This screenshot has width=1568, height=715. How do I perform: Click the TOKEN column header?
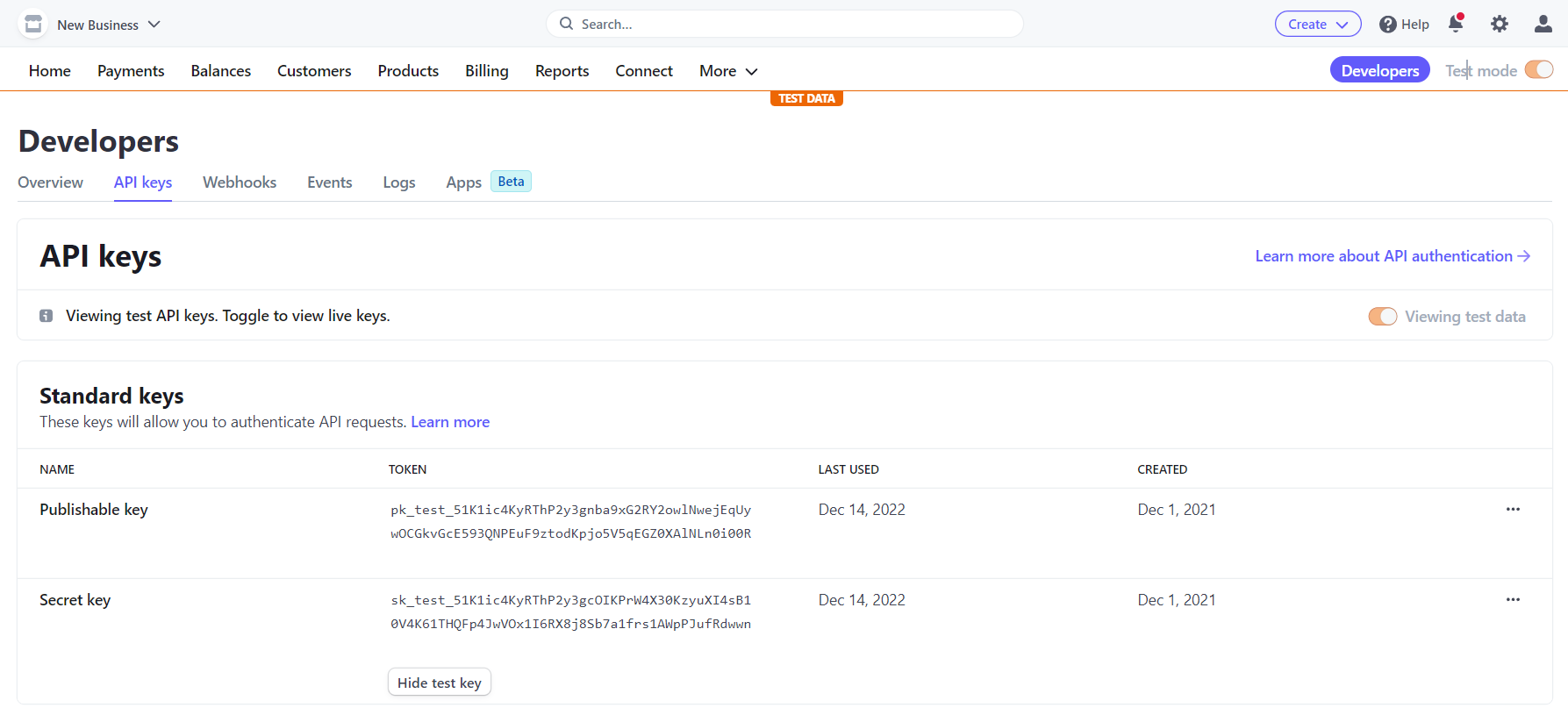(408, 469)
